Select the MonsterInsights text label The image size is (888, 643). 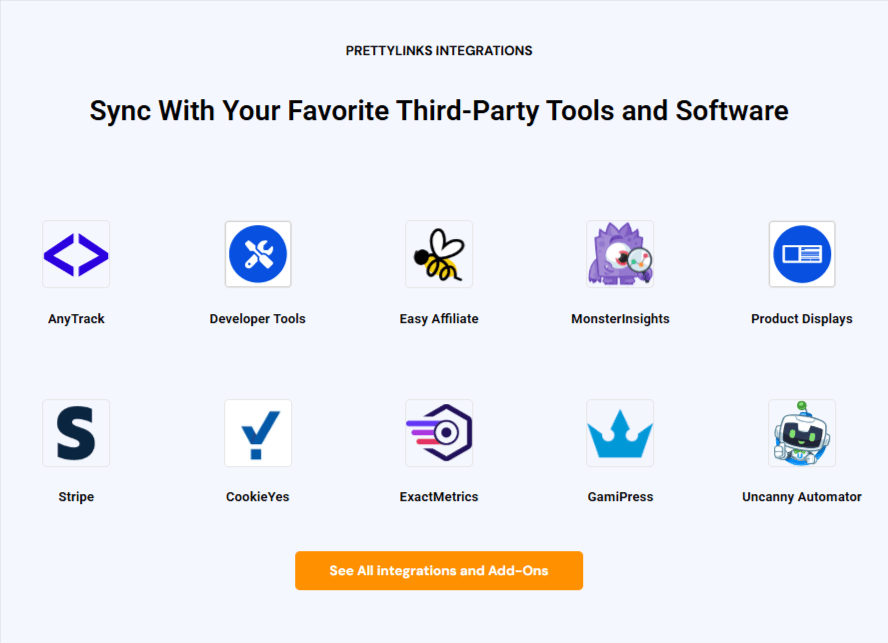[x=620, y=319]
